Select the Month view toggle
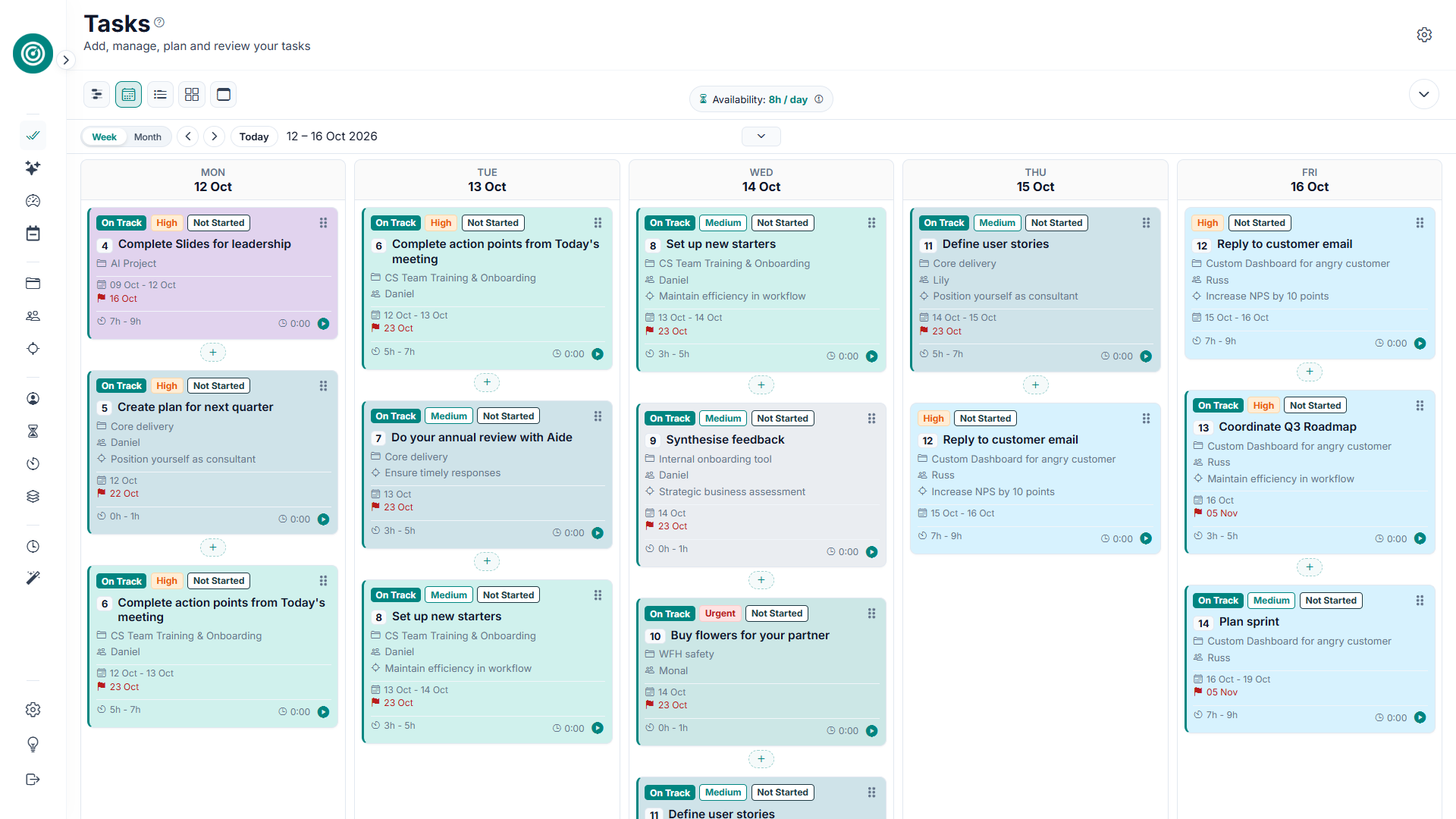 click(148, 136)
